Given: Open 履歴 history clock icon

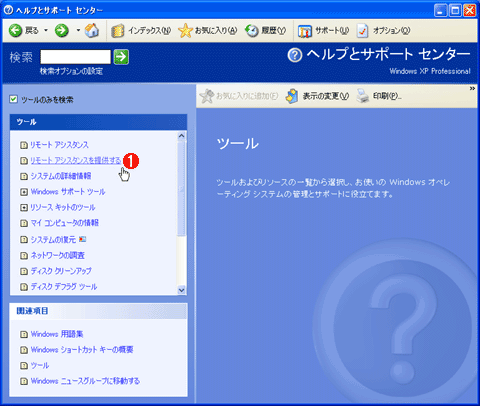Looking at the screenshot, I should click(x=252, y=31).
